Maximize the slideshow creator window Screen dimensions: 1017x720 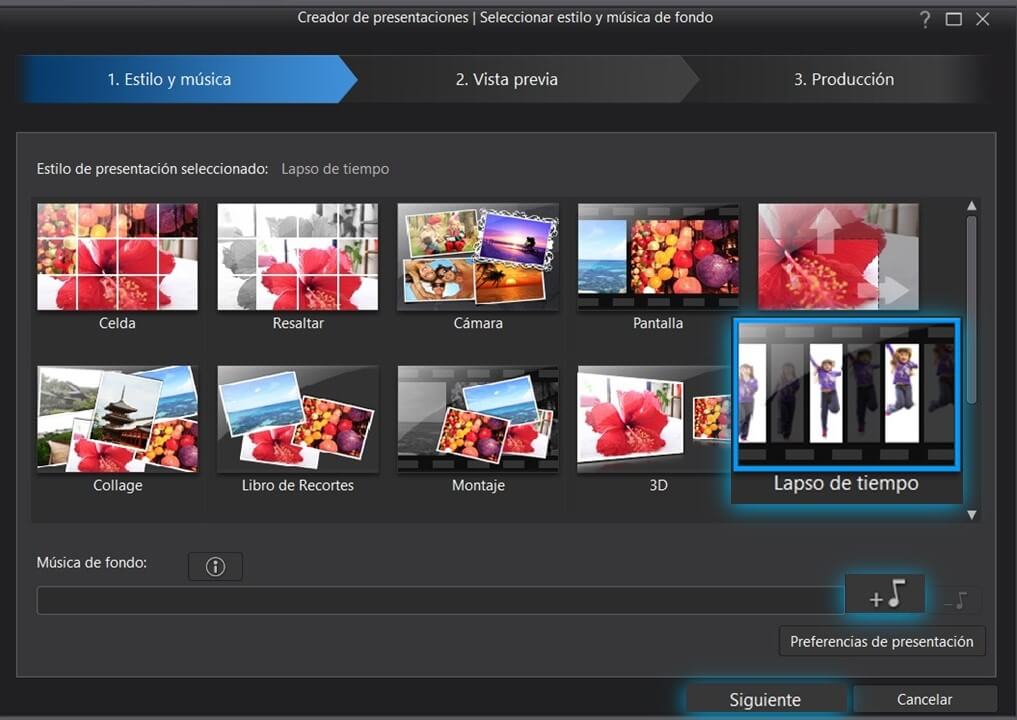coord(953,19)
